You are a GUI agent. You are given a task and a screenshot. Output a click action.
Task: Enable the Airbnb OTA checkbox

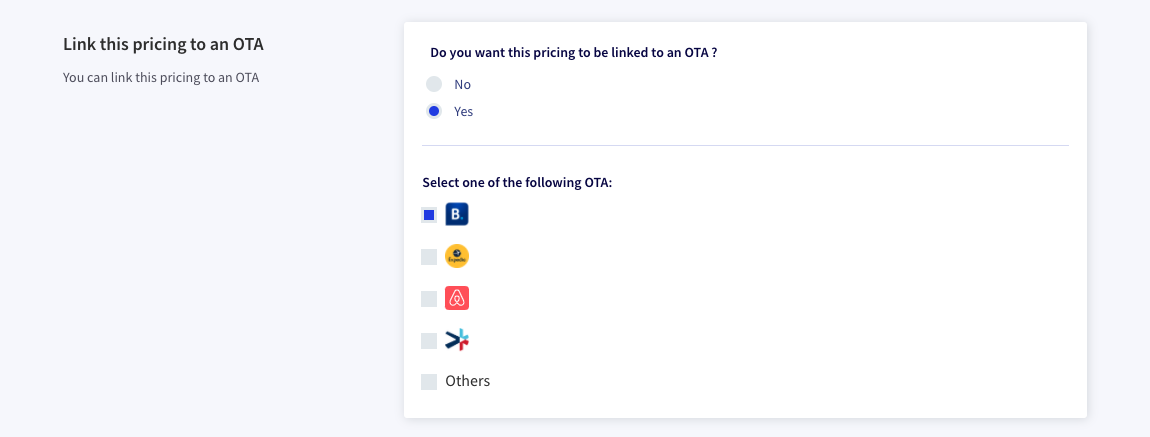click(x=429, y=298)
